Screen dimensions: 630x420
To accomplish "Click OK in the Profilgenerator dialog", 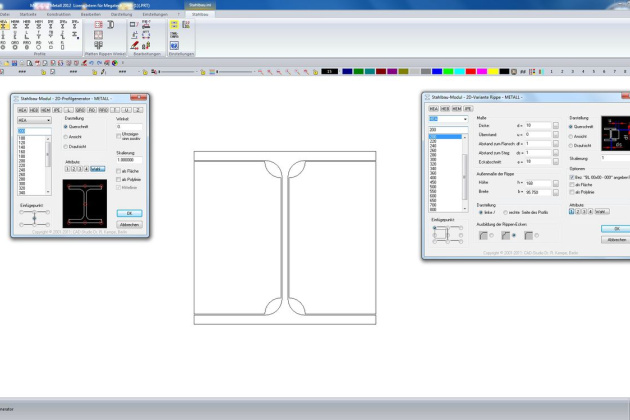I will 129,213.
